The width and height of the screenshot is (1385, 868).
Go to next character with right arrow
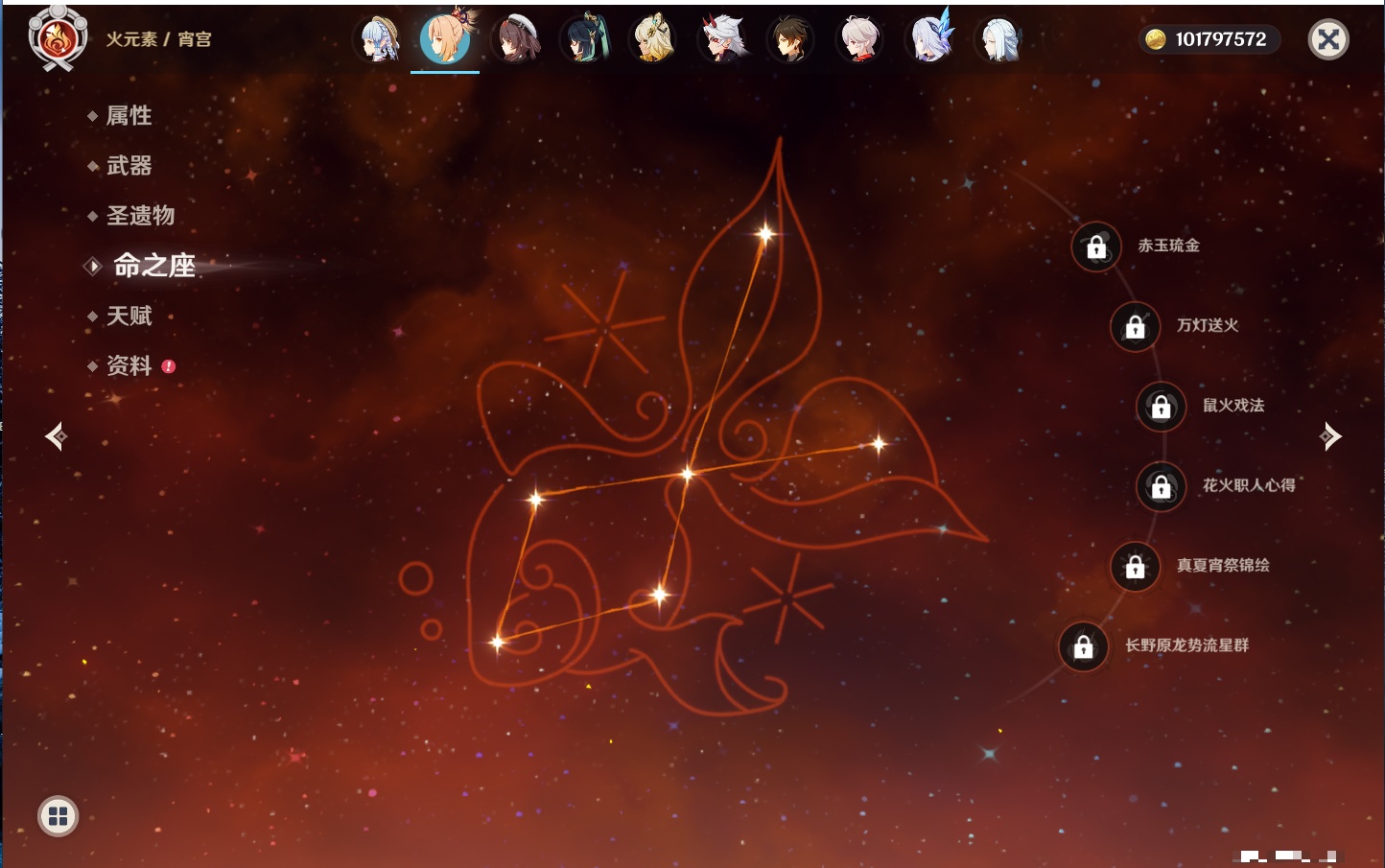coord(1330,436)
